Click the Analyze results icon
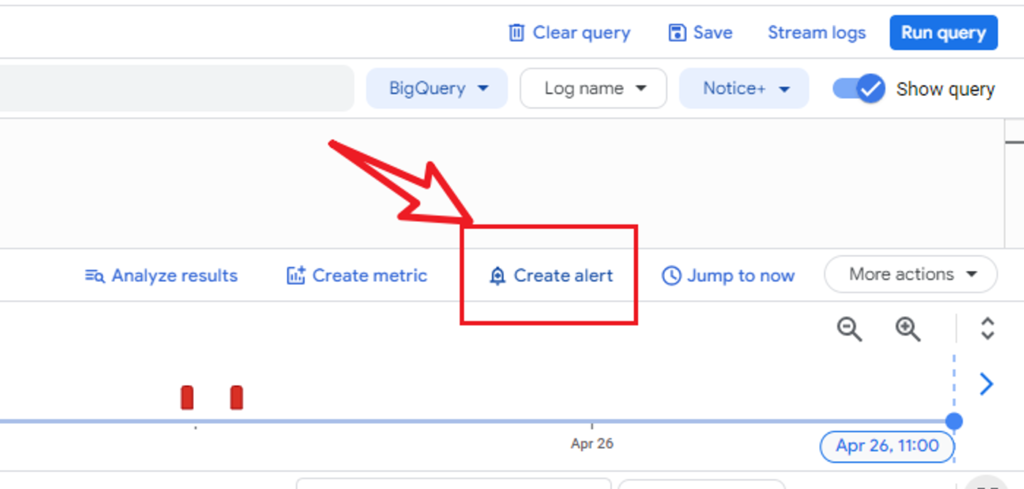 click(x=95, y=276)
